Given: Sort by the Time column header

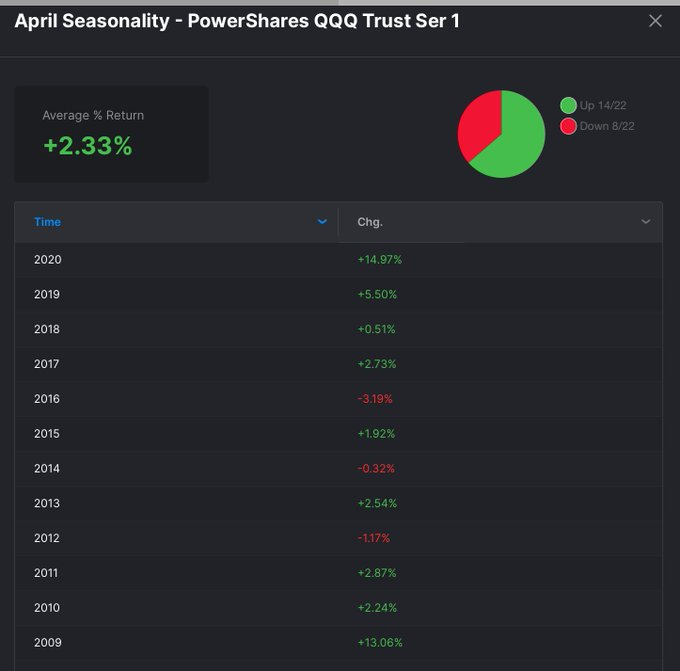Looking at the screenshot, I should pyautogui.click(x=47, y=222).
